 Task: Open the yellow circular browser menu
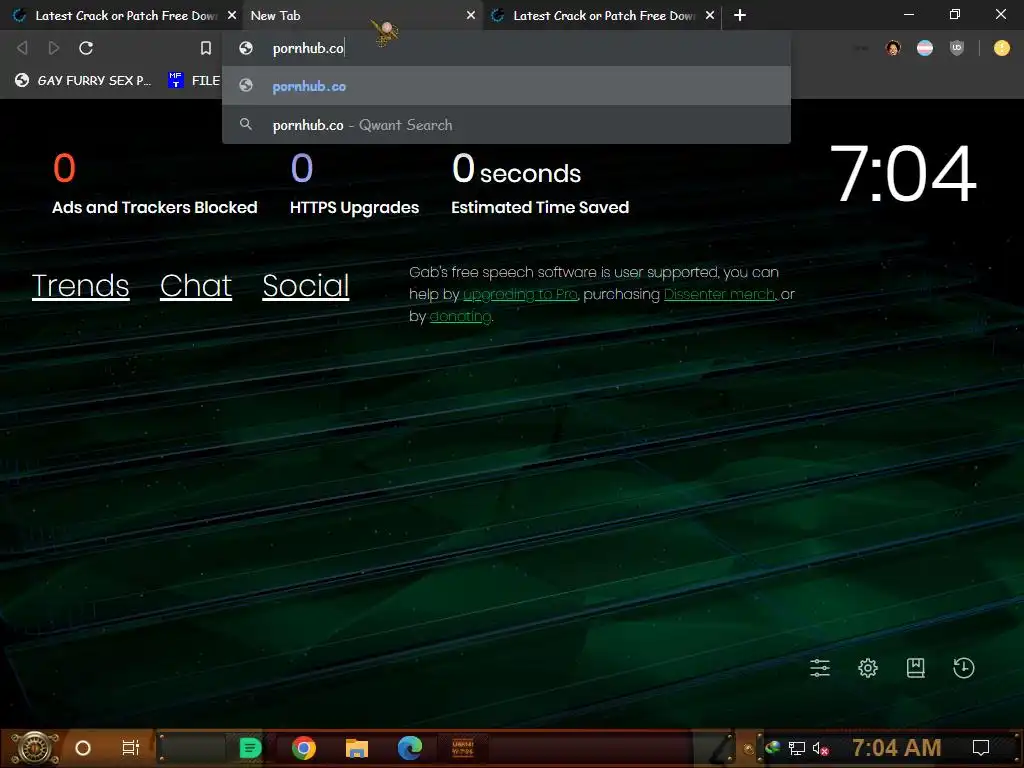pyautogui.click(x=1001, y=48)
